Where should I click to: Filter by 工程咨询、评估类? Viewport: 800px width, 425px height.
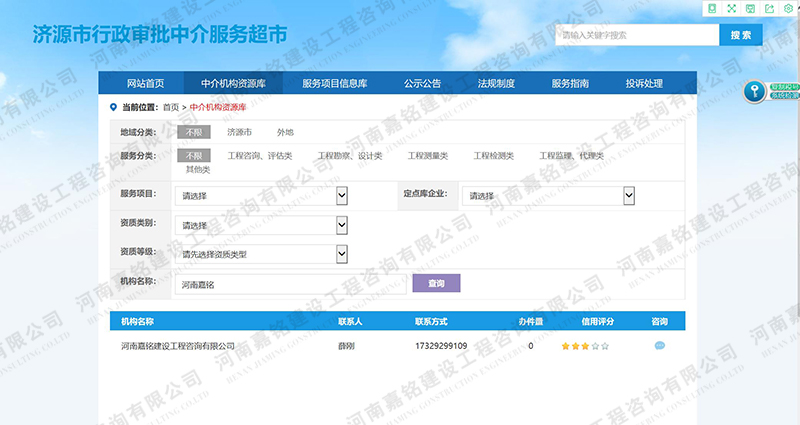pyautogui.click(x=260, y=156)
